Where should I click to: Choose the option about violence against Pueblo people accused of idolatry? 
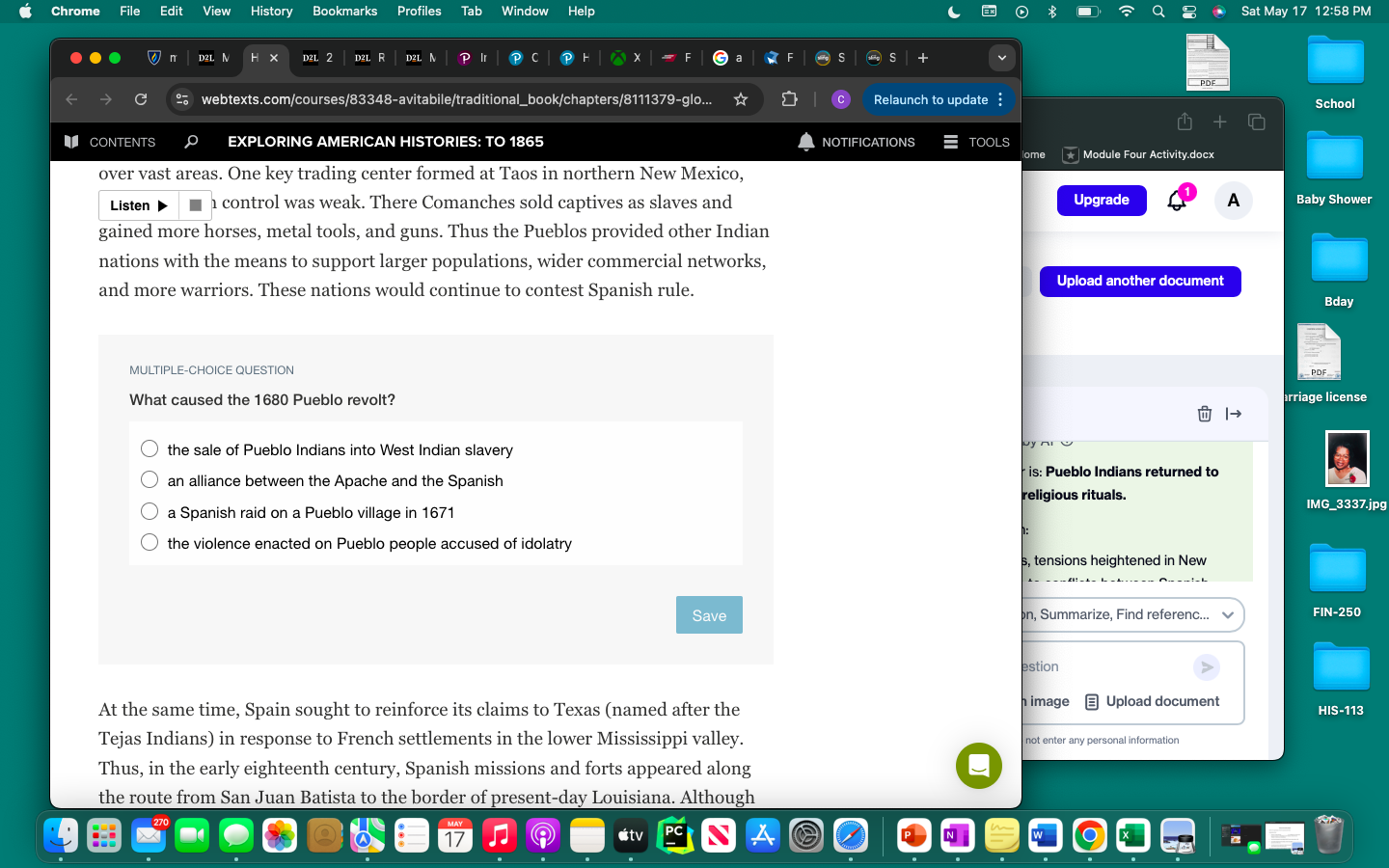pos(150,542)
